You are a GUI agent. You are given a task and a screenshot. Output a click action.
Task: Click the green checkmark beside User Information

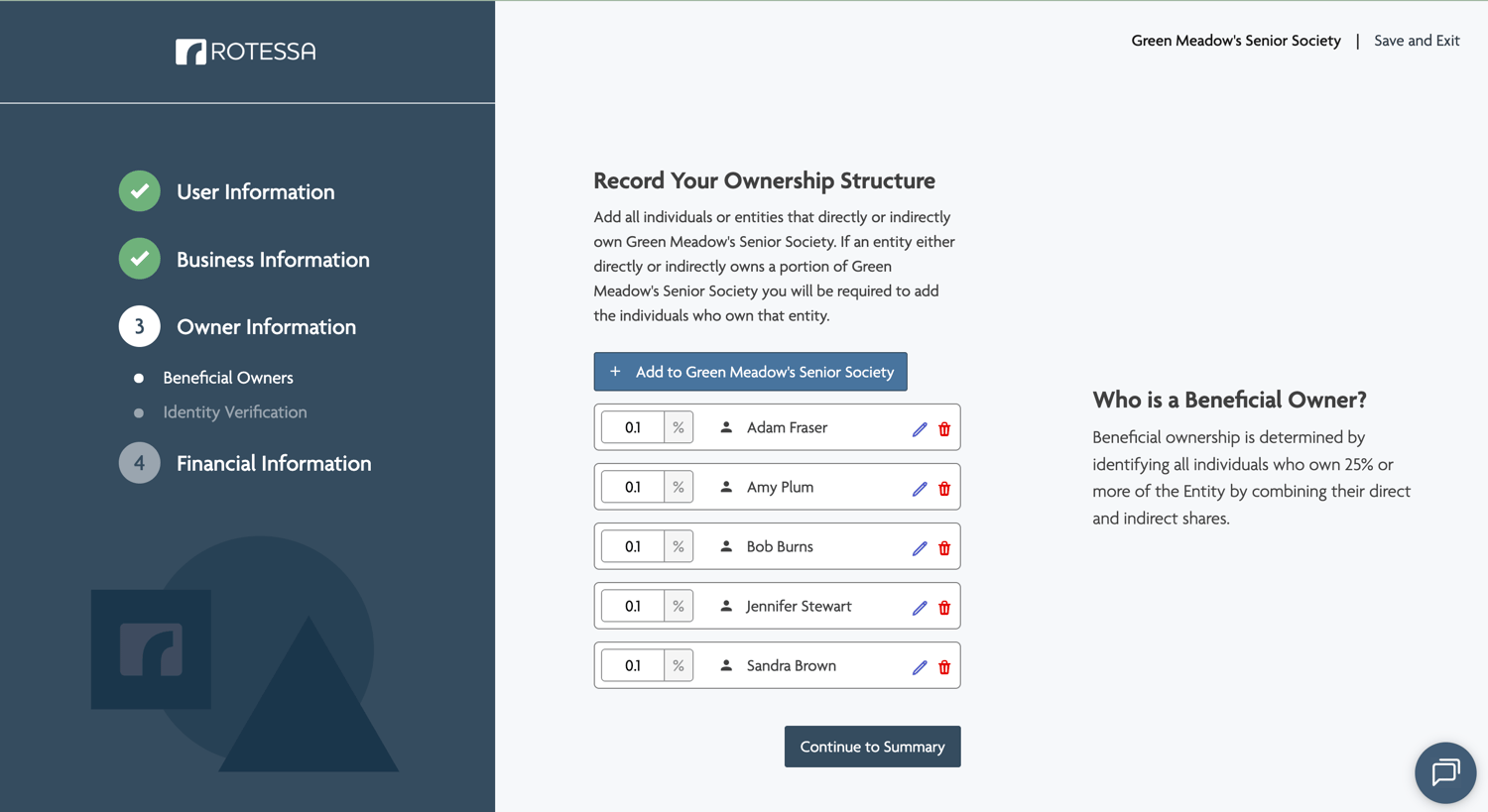139,190
